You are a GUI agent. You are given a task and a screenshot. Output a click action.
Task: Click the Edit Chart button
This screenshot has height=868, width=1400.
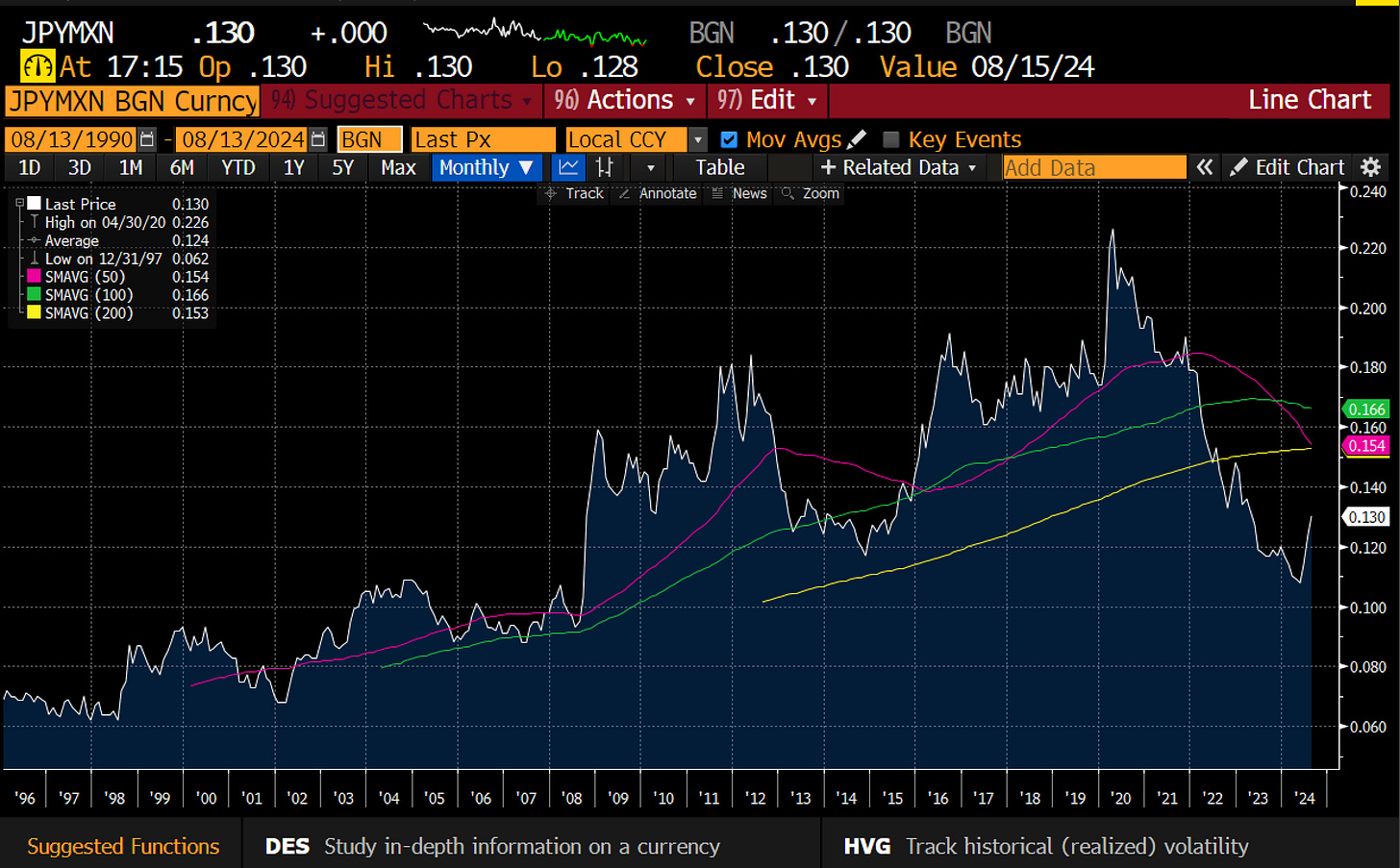coord(1287,167)
